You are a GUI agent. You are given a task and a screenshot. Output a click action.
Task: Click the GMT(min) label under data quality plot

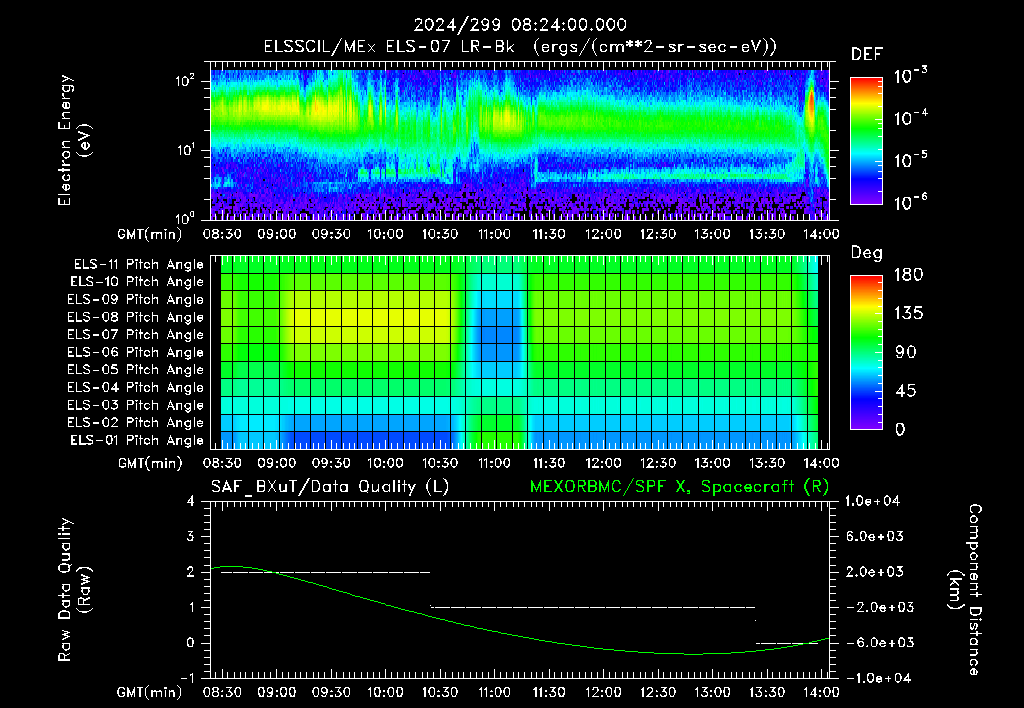[x=150, y=692]
